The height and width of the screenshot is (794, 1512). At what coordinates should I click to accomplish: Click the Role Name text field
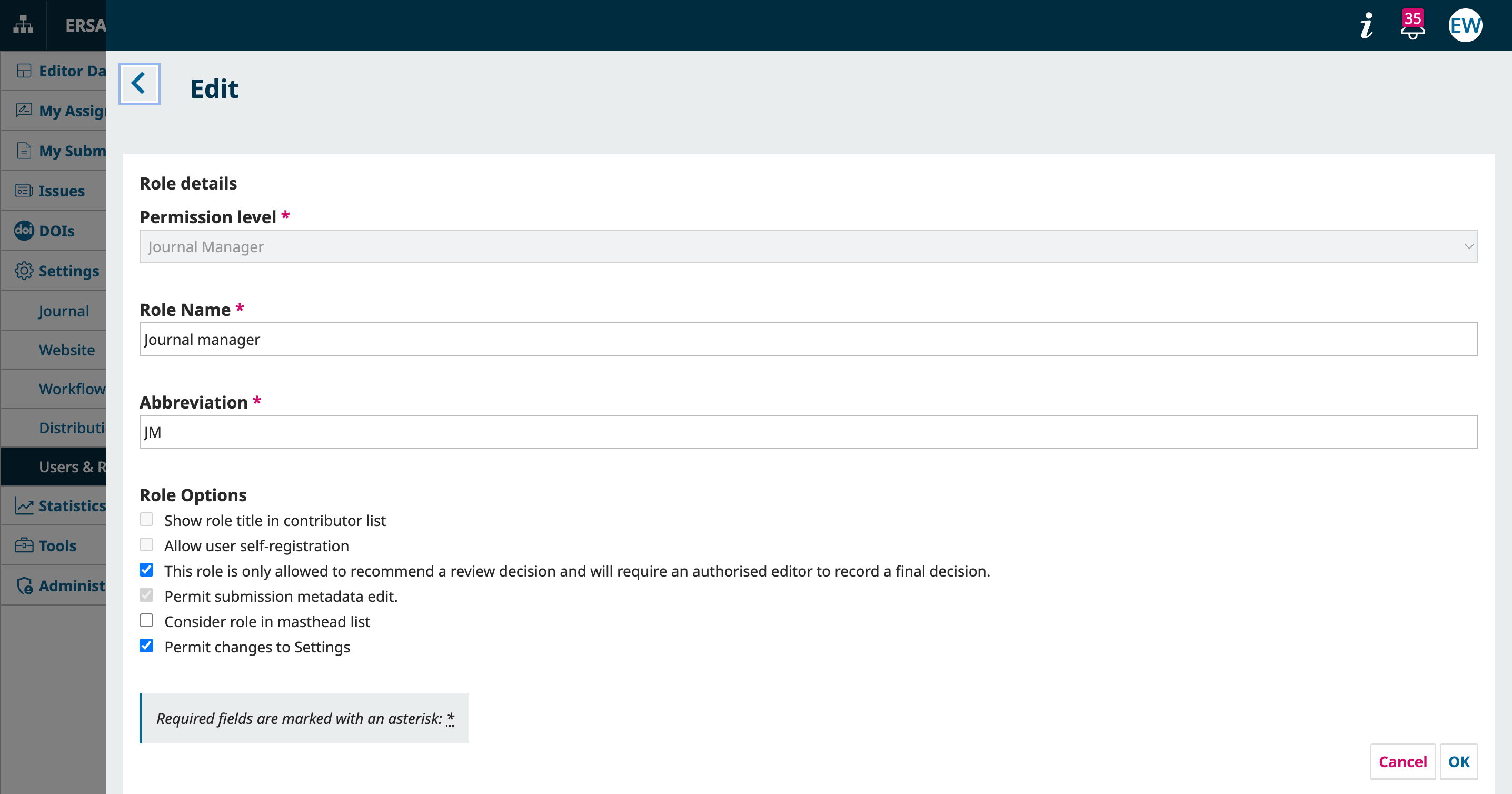click(x=808, y=339)
